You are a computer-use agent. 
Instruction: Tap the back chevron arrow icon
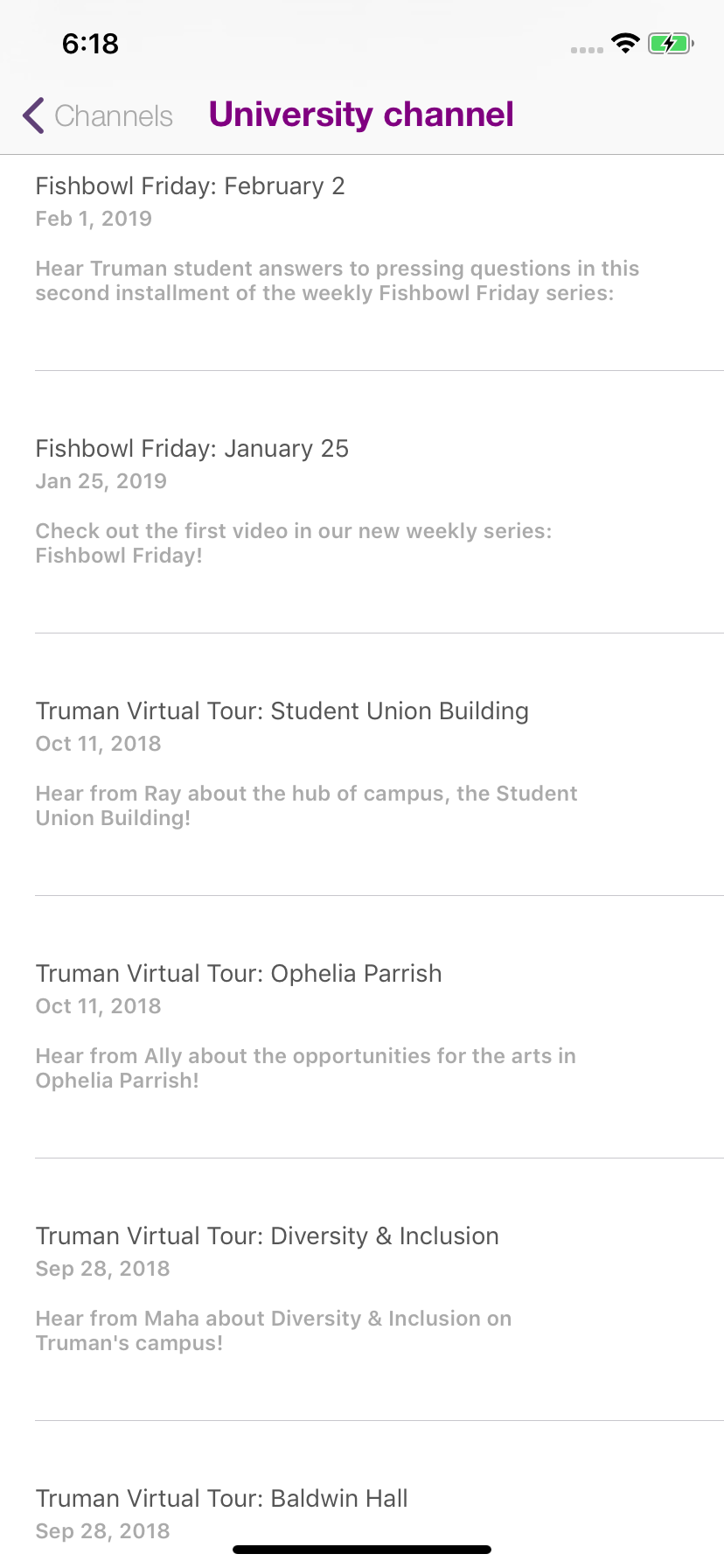click(33, 115)
